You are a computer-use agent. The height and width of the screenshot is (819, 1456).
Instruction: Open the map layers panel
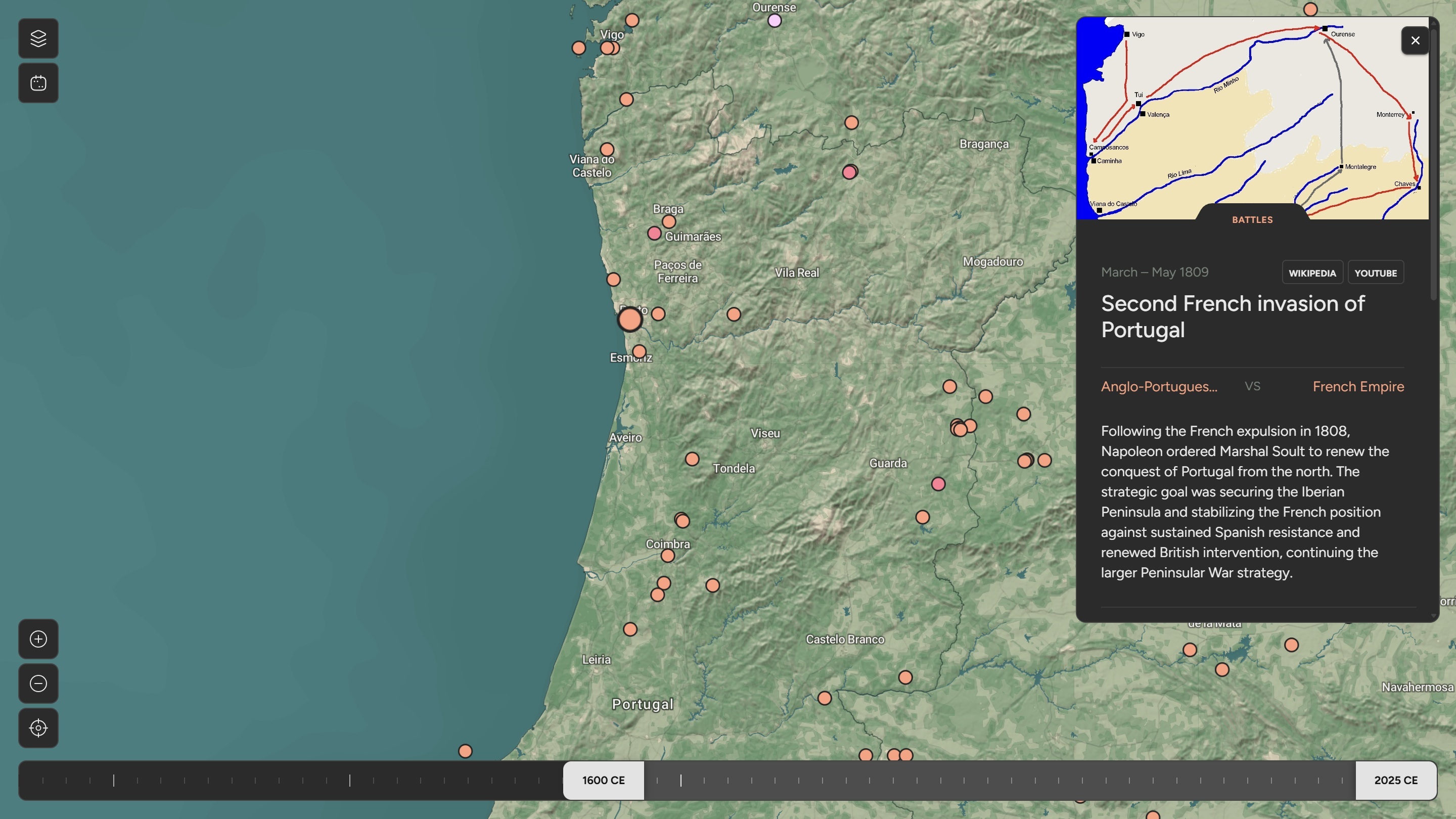[38, 38]
